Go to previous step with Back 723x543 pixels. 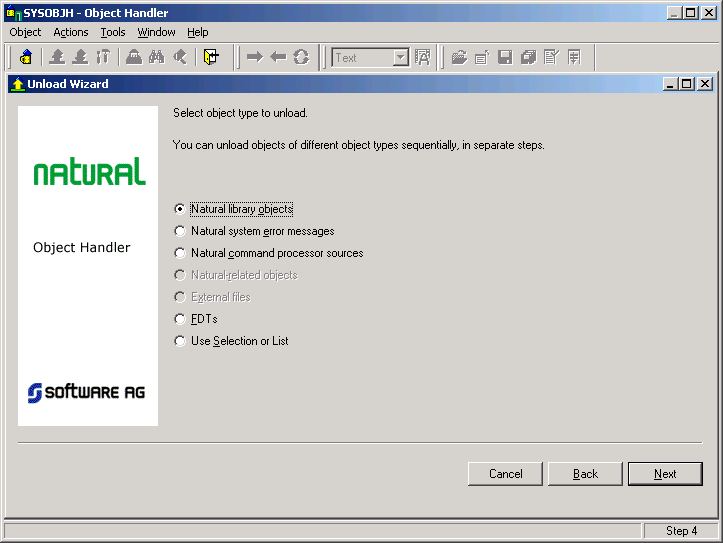pyautogui.click(x=585, y=474)
